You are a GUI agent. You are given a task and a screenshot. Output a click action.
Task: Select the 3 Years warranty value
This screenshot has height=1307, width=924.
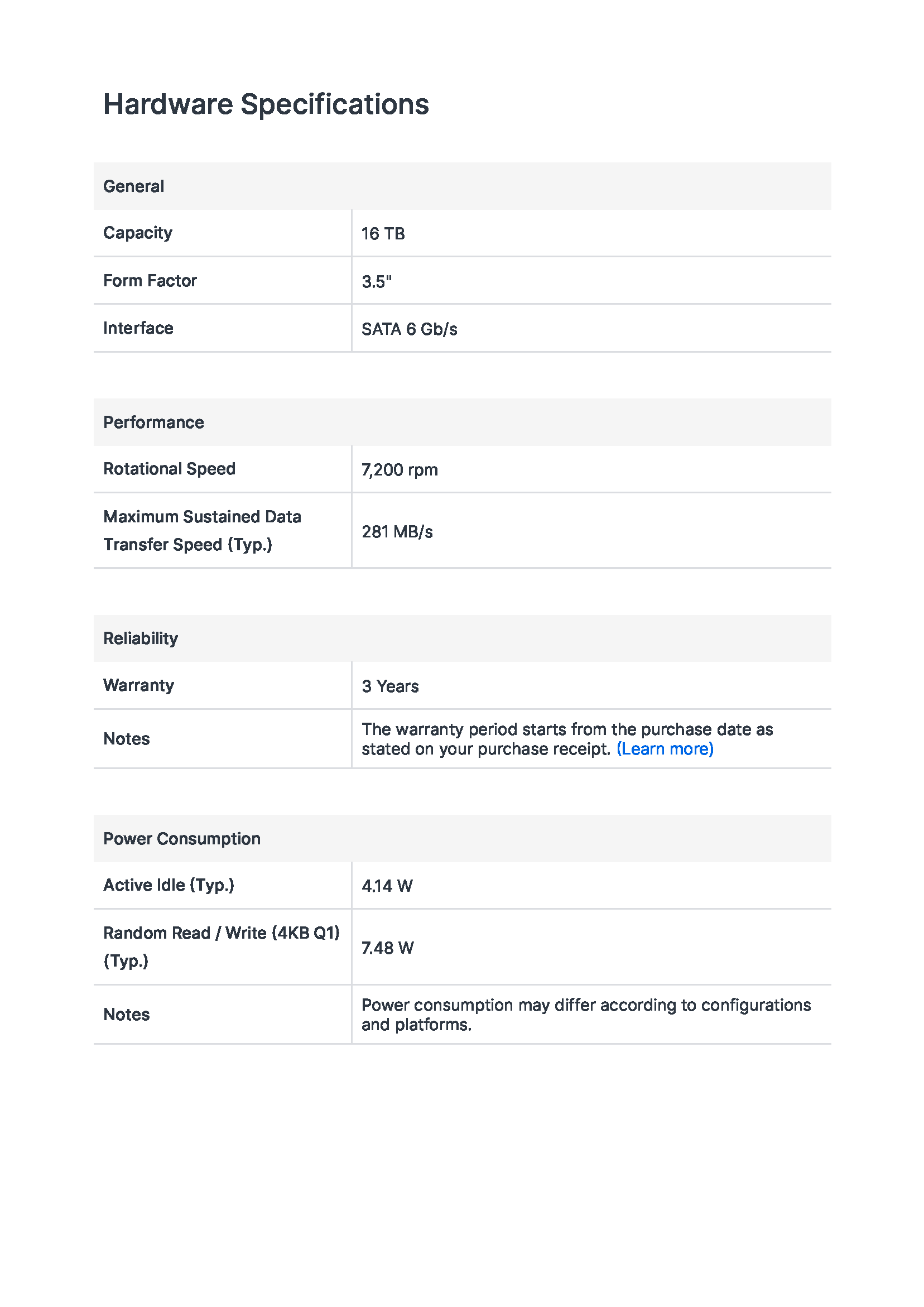pos(390,686)
